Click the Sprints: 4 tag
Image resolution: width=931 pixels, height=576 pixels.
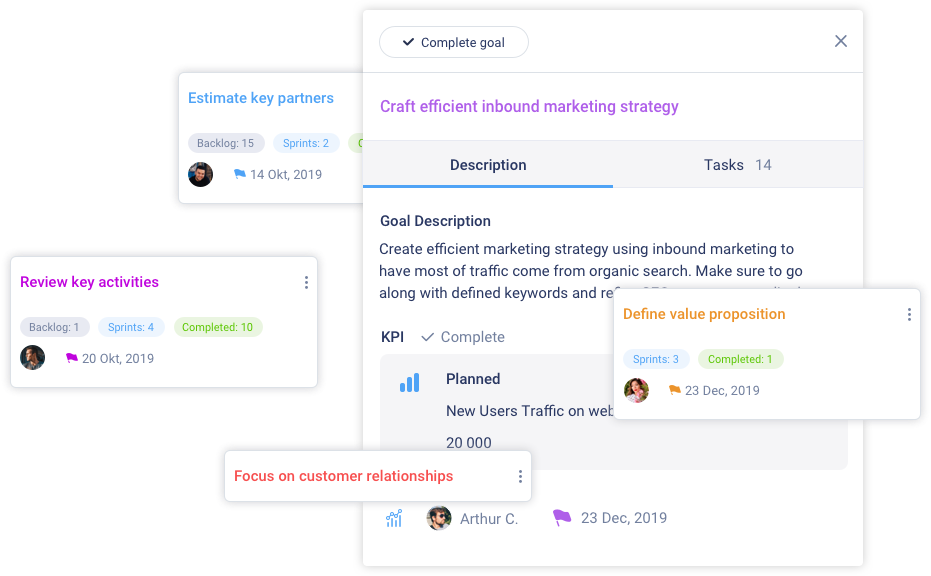click(131, 327)
